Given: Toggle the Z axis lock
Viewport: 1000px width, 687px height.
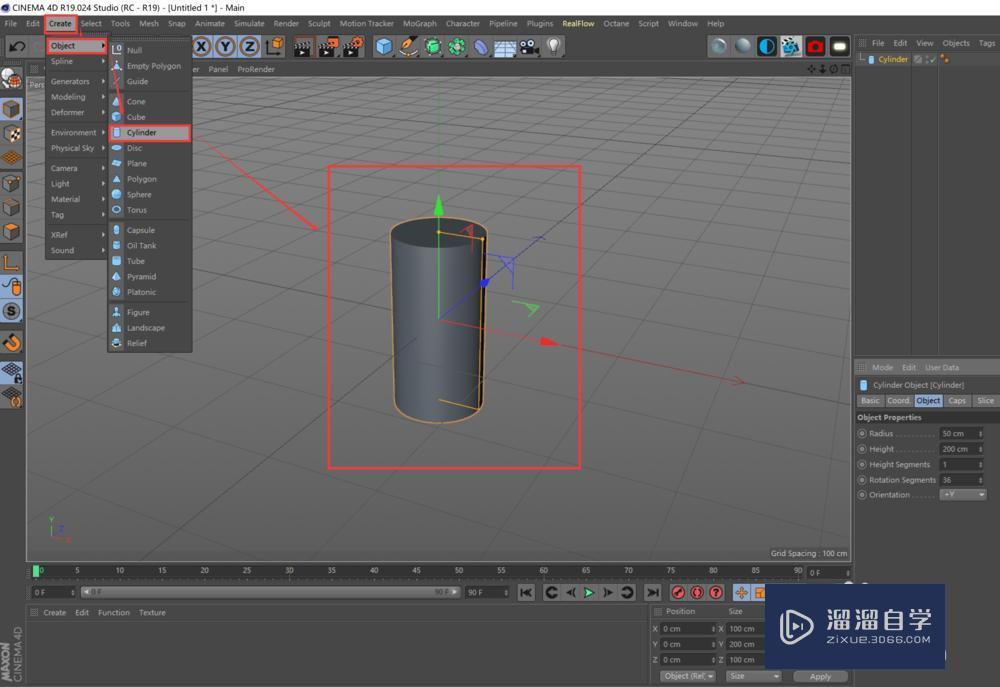Looking at the screenshot, I should coord(249,46).
